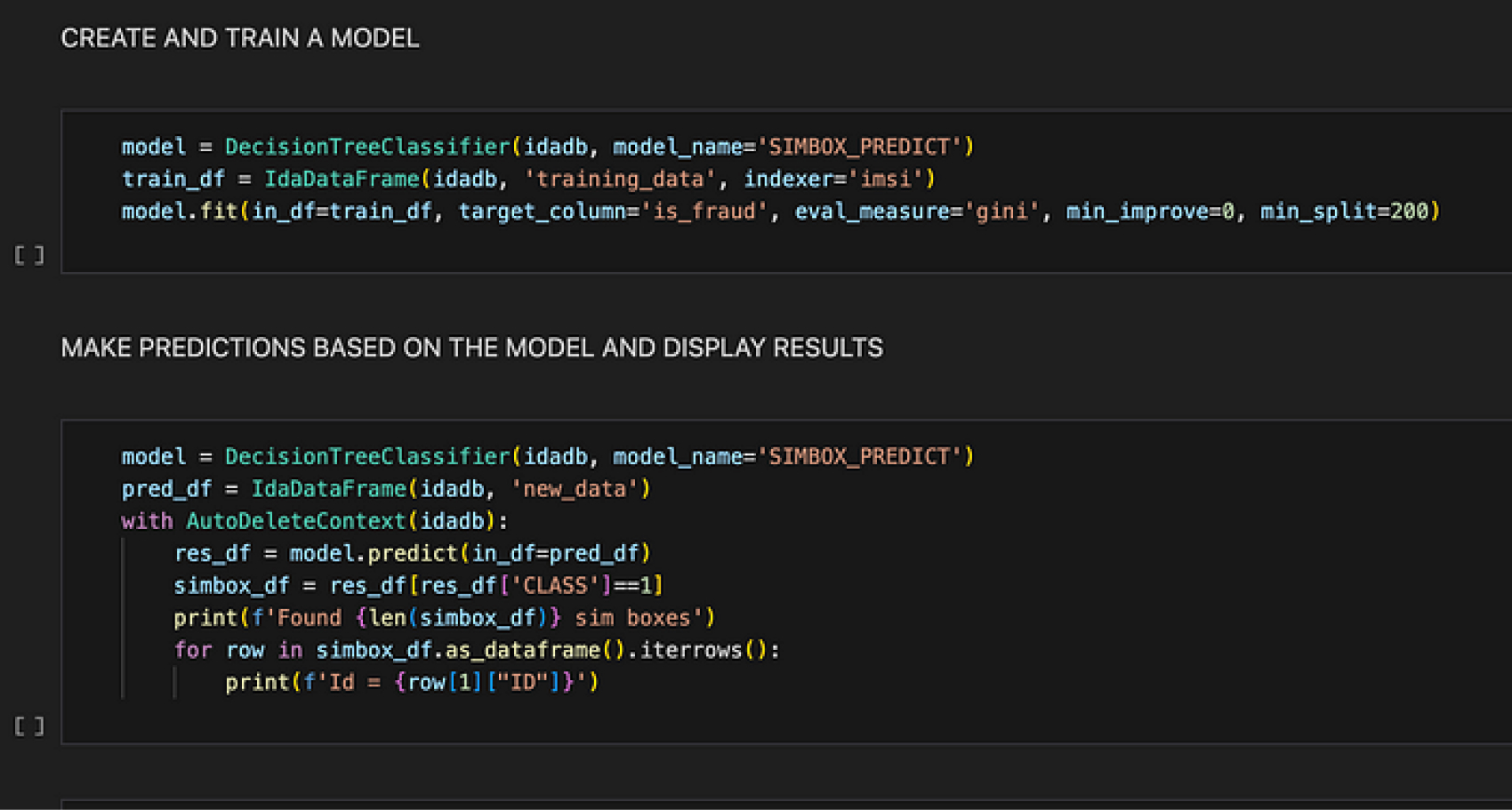
Task: Click the AutoDeleteContext call
Action: [295, 521]
